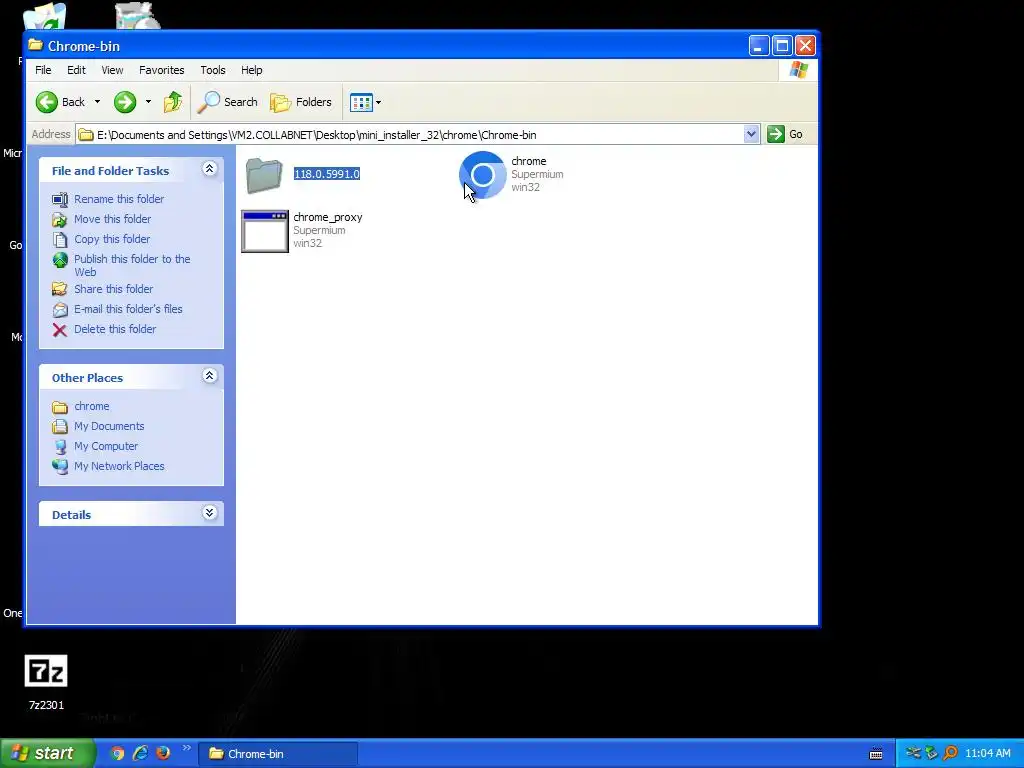
Task: Select the chrome Supermium application icon
Action: point(483,174)
